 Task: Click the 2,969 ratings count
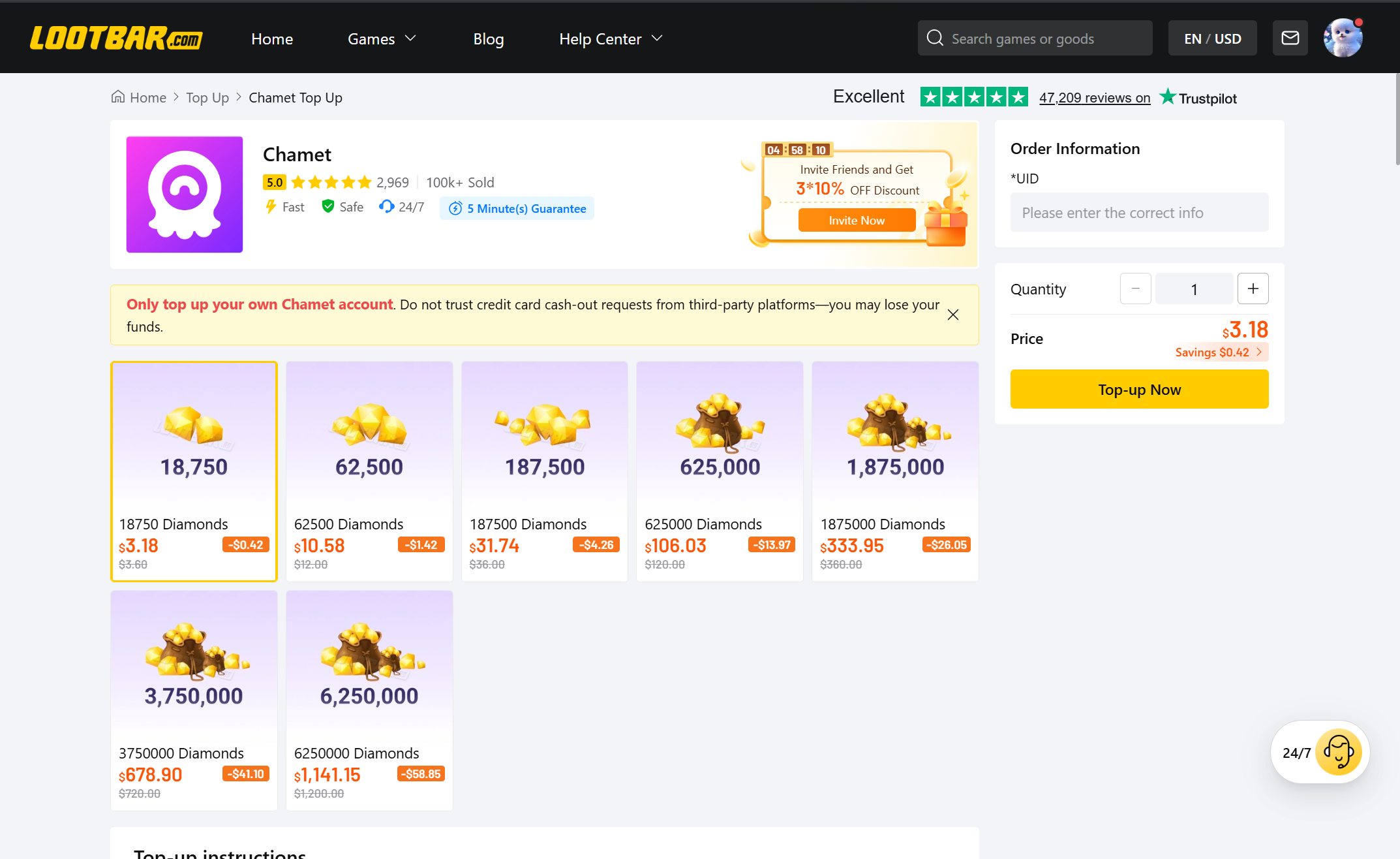[x=393, y=182]
